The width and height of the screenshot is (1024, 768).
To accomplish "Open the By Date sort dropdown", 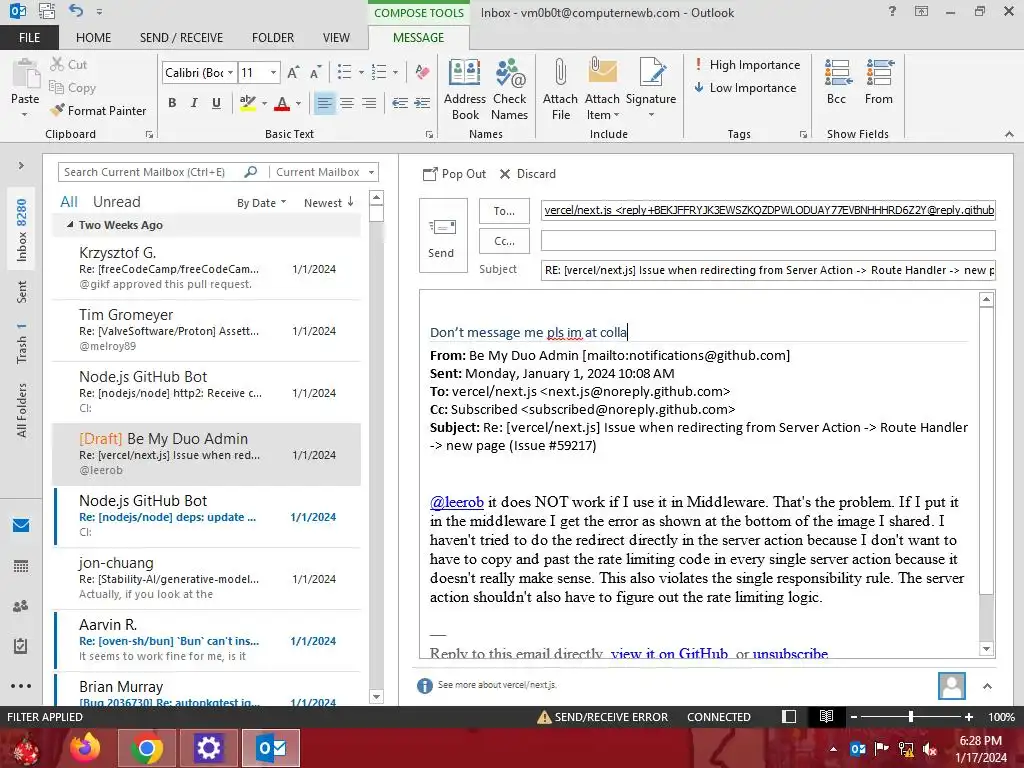I will (x=261, y=203).
